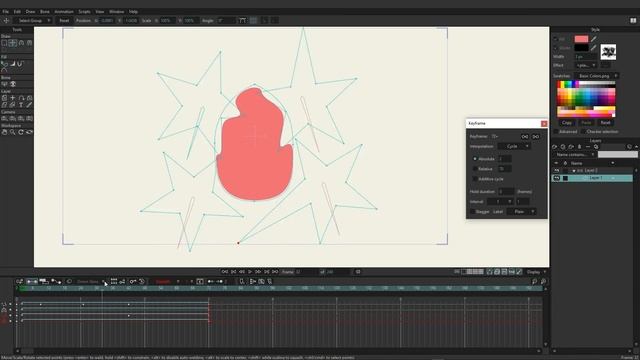The width and height of the screenshot is (640, 360).
Task: Toggle the Checker selection checkbox
Action: pos(583,132)
